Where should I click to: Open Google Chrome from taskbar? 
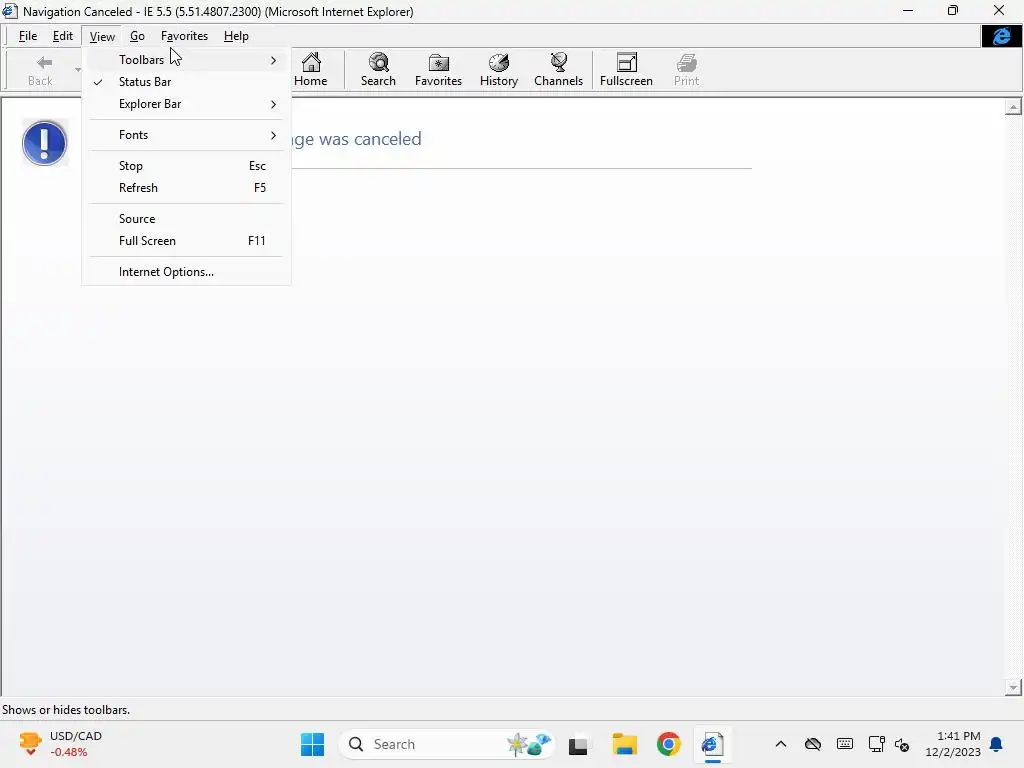[x=668, y=744]
